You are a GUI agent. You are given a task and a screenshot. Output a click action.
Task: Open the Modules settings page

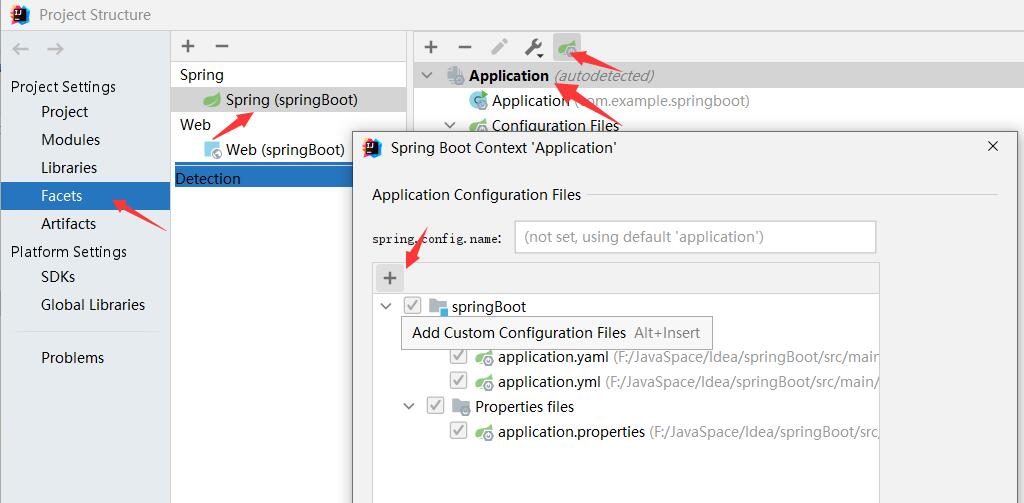click(70, 140)
